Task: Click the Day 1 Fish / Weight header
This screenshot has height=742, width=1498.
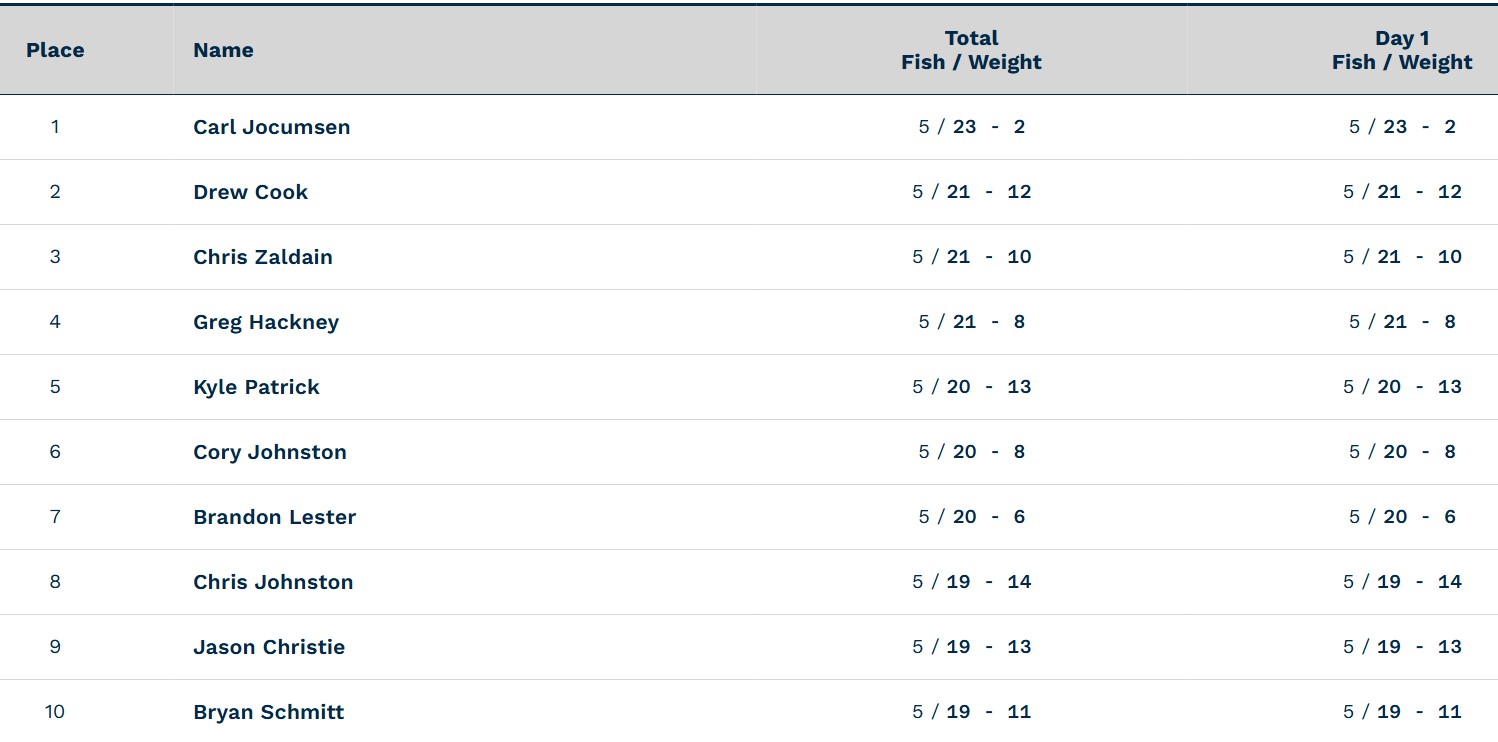Action: 1402,50
